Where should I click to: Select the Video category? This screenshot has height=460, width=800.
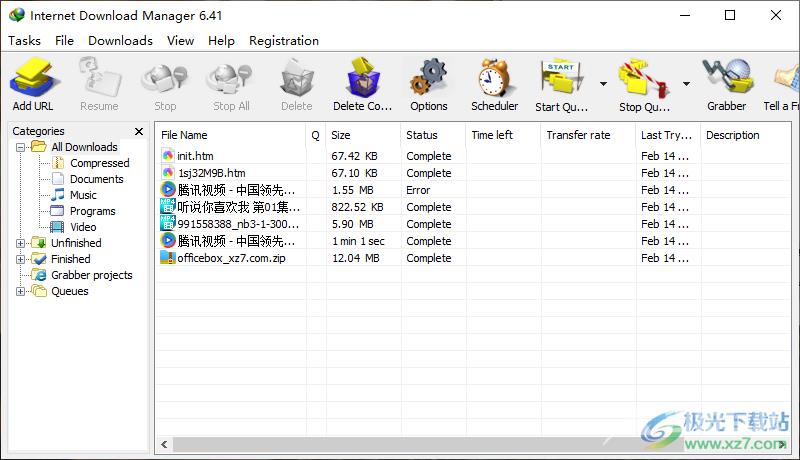[83, 227]
